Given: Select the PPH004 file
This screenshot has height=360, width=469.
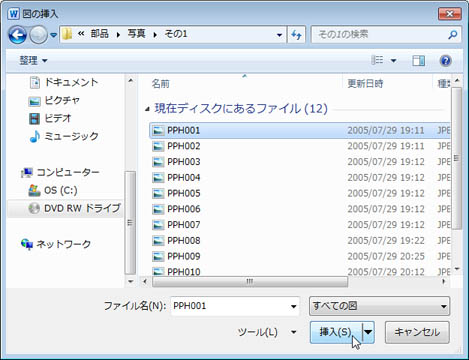Looking at the screenshot, I should pos(300,177).
